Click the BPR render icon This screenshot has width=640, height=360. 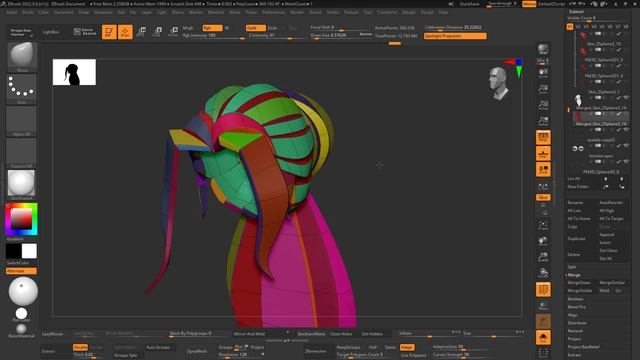pos(543,49)
